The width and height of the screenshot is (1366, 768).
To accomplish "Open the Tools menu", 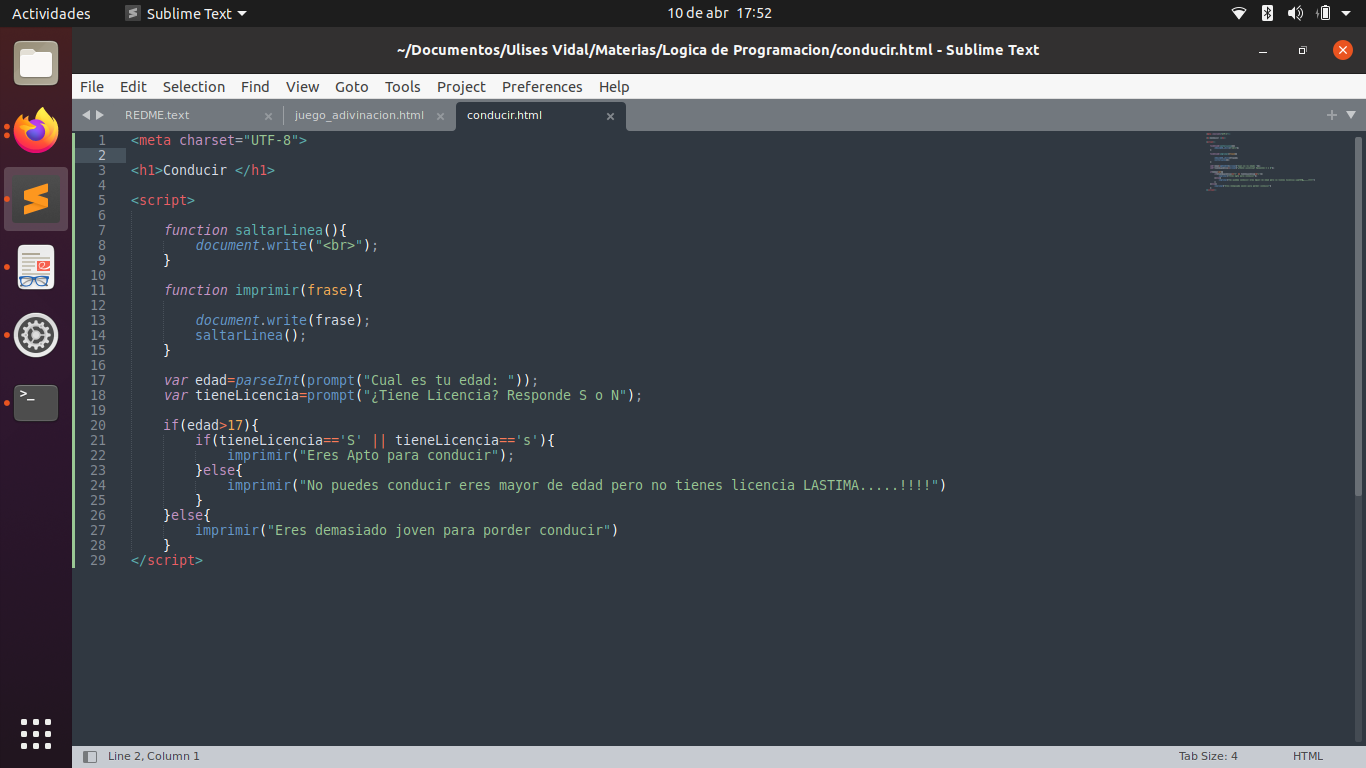I will pyautogui.click(x=403, y=87).
